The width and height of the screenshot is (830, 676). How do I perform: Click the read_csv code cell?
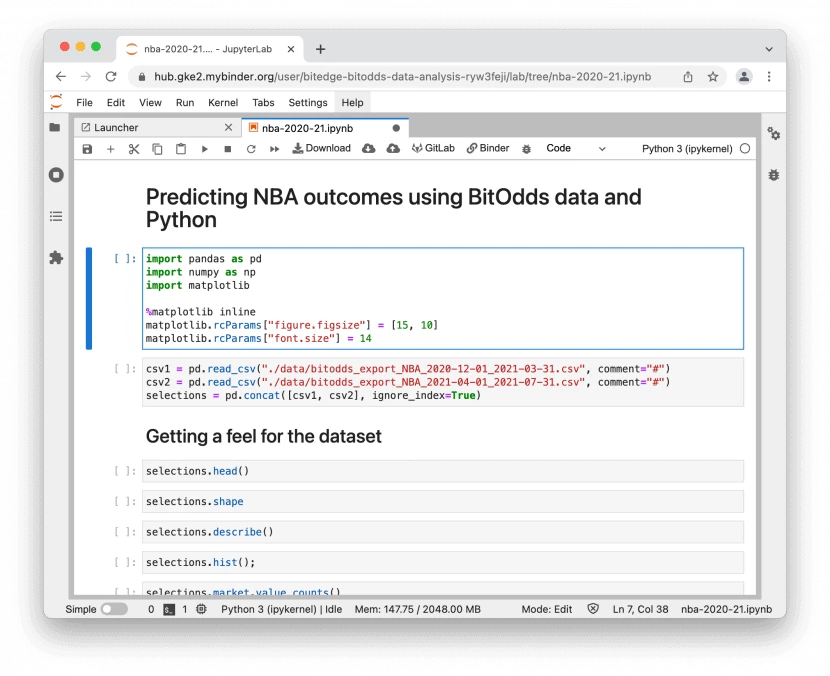(443, 382)
